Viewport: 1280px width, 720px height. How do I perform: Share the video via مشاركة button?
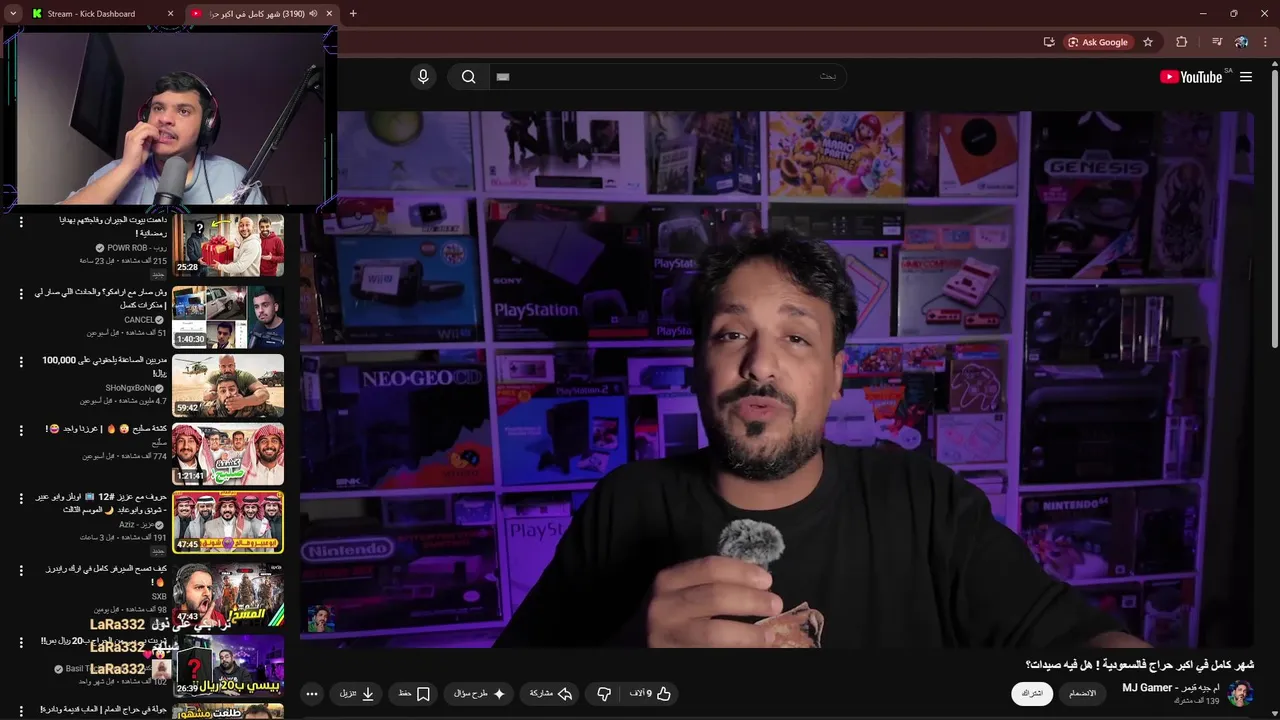[550, 693]
